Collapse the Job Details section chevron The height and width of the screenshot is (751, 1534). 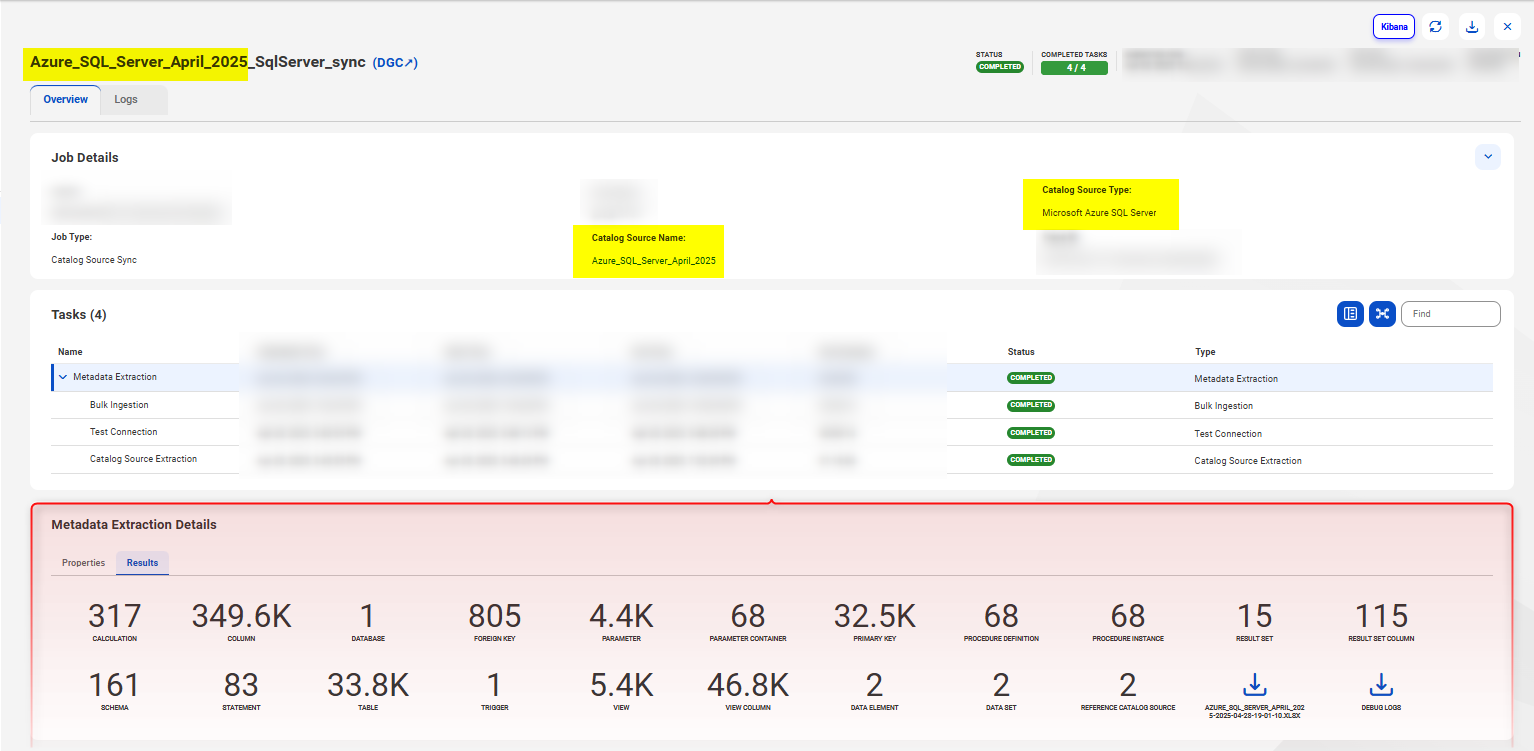(1488, 157)
